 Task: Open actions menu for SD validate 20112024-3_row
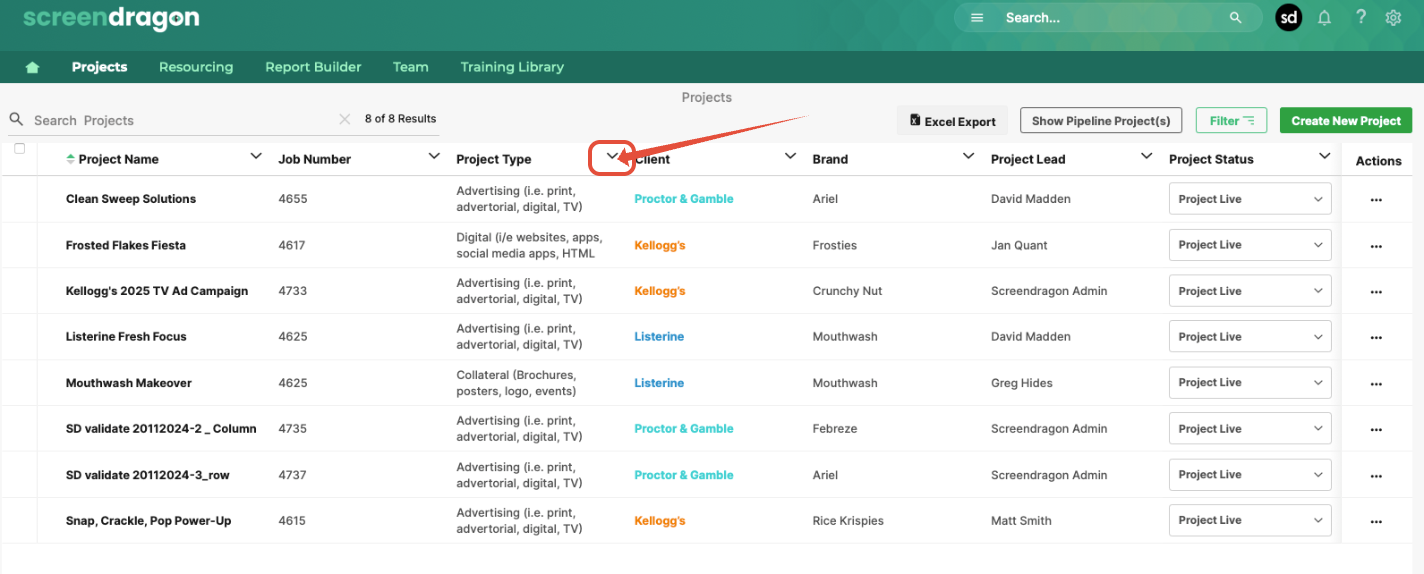click(x=1376, y=475)
